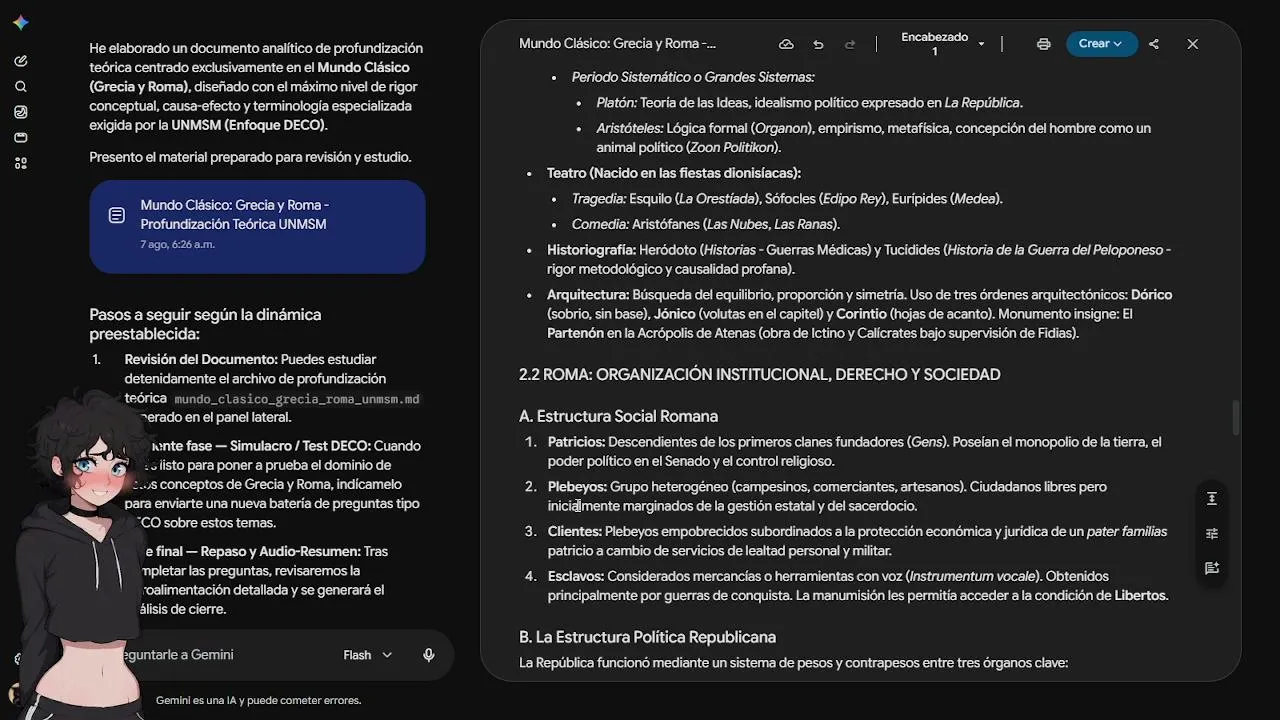Click the 7 ago, 6:26 a.m. timestamp
This screenshot has height=720, width=1280.
(x=178, y=244)
